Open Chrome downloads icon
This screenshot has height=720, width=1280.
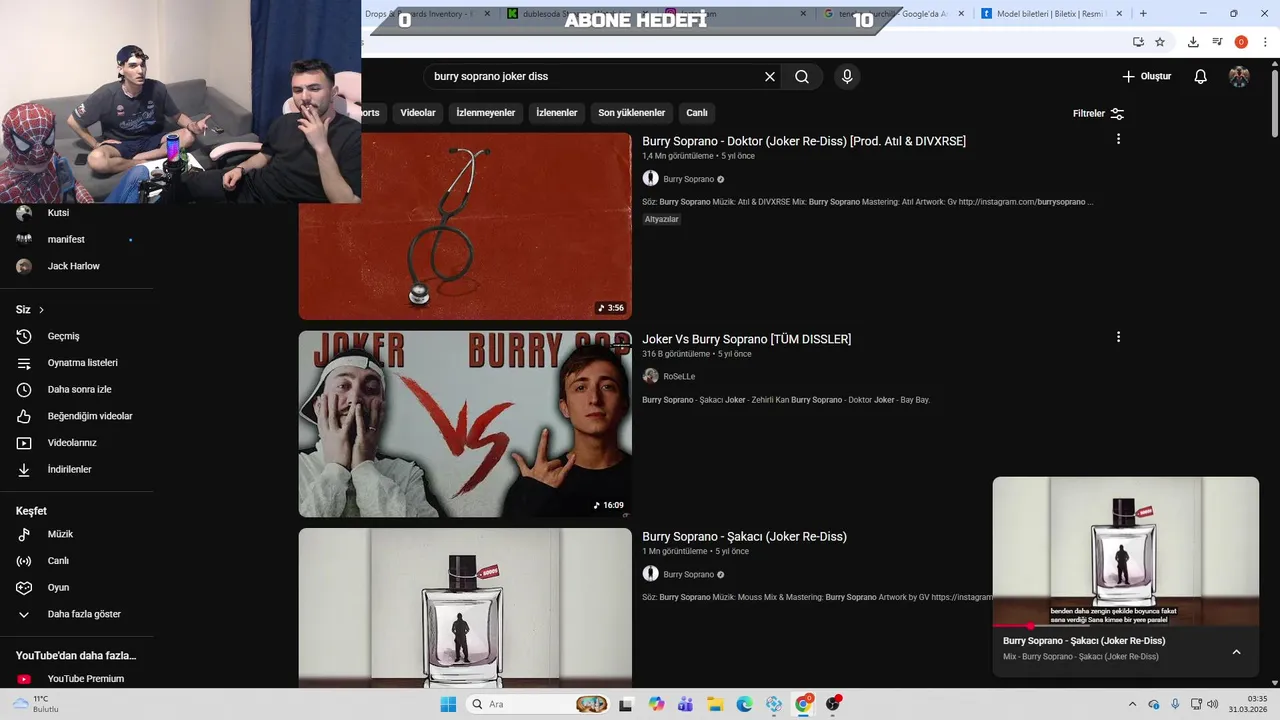[1193, 42]
